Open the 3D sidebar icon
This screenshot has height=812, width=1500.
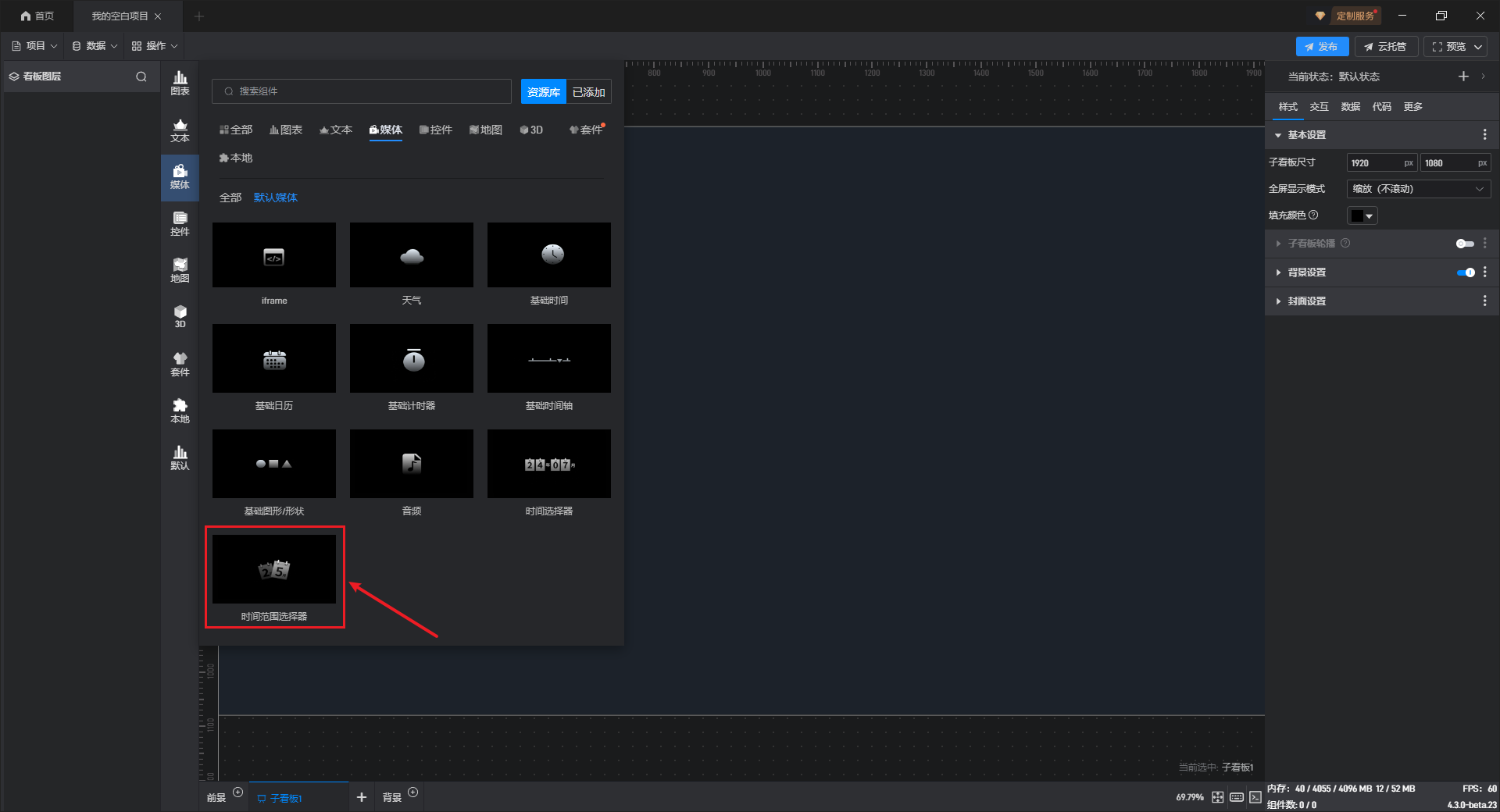(180, 316)
